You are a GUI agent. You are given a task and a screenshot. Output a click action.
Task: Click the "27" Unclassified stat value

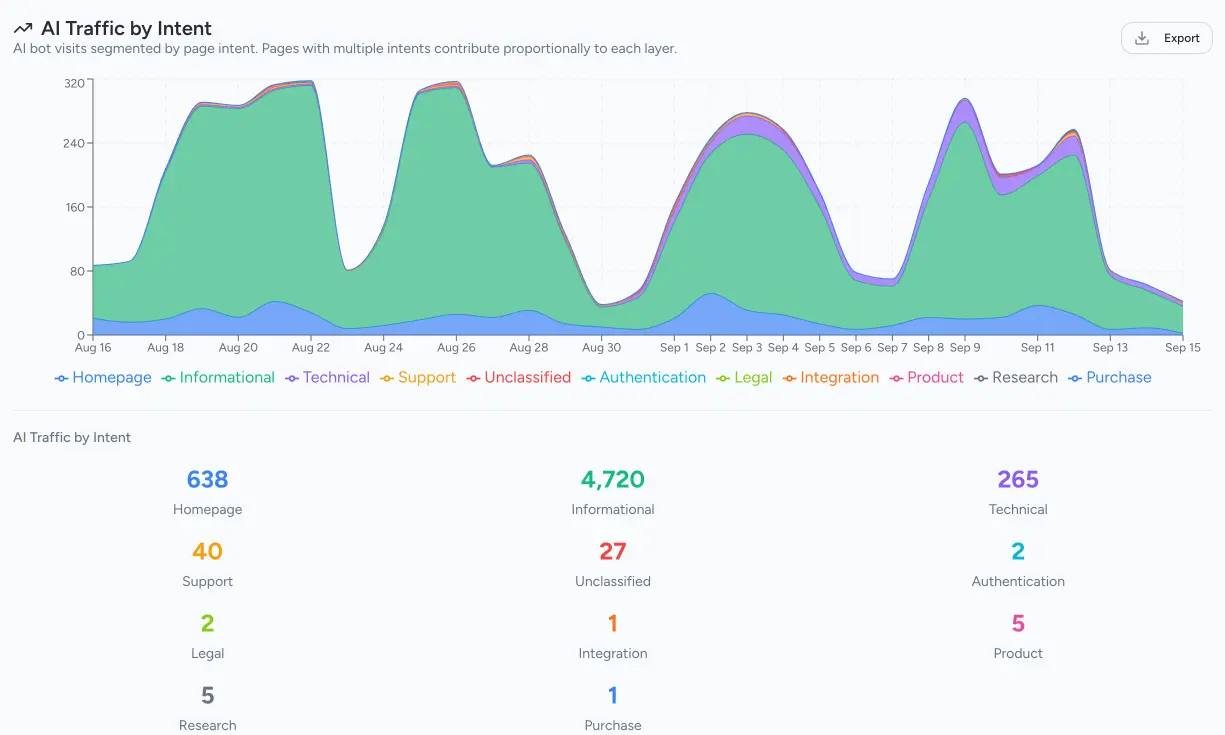pyautogui.click(x=613, y=551)
